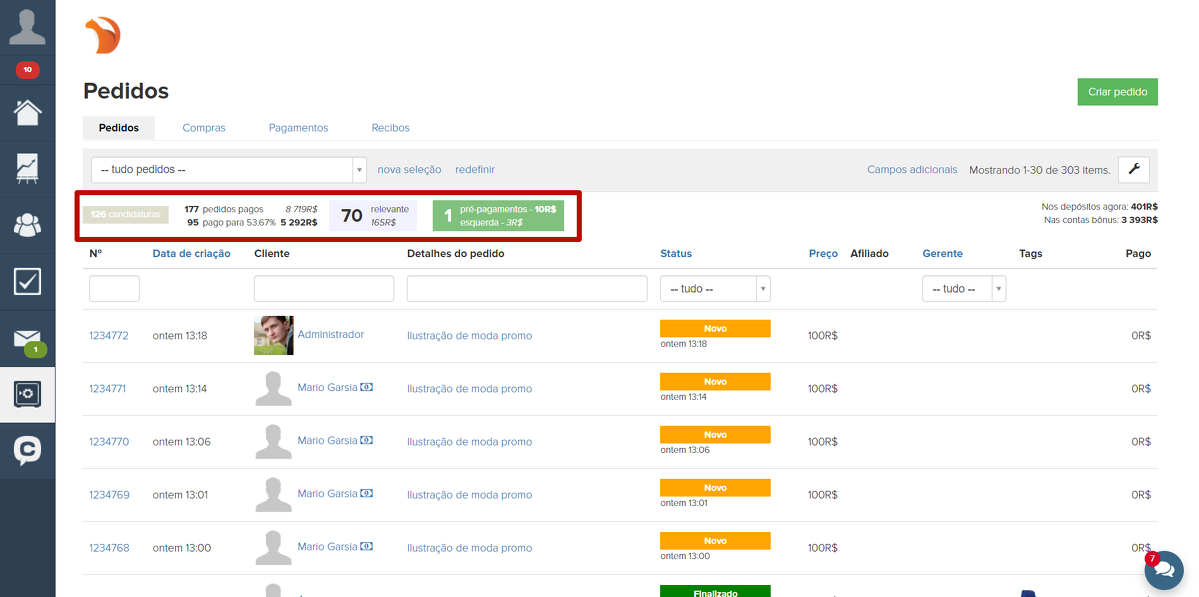Switch to the Compras tab

coord(204,128)
